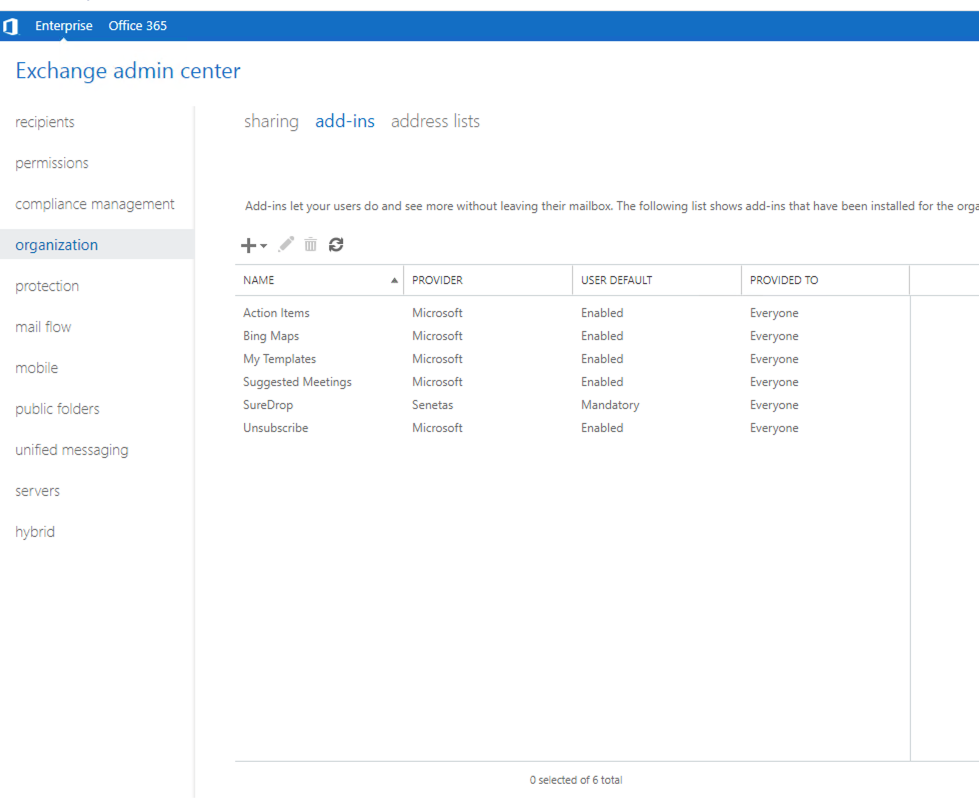The width and height of the screenshot is (979, 798).
Task: Click the Mandatory user default cell
Action: pyautogui.click(x=610, y=405)
